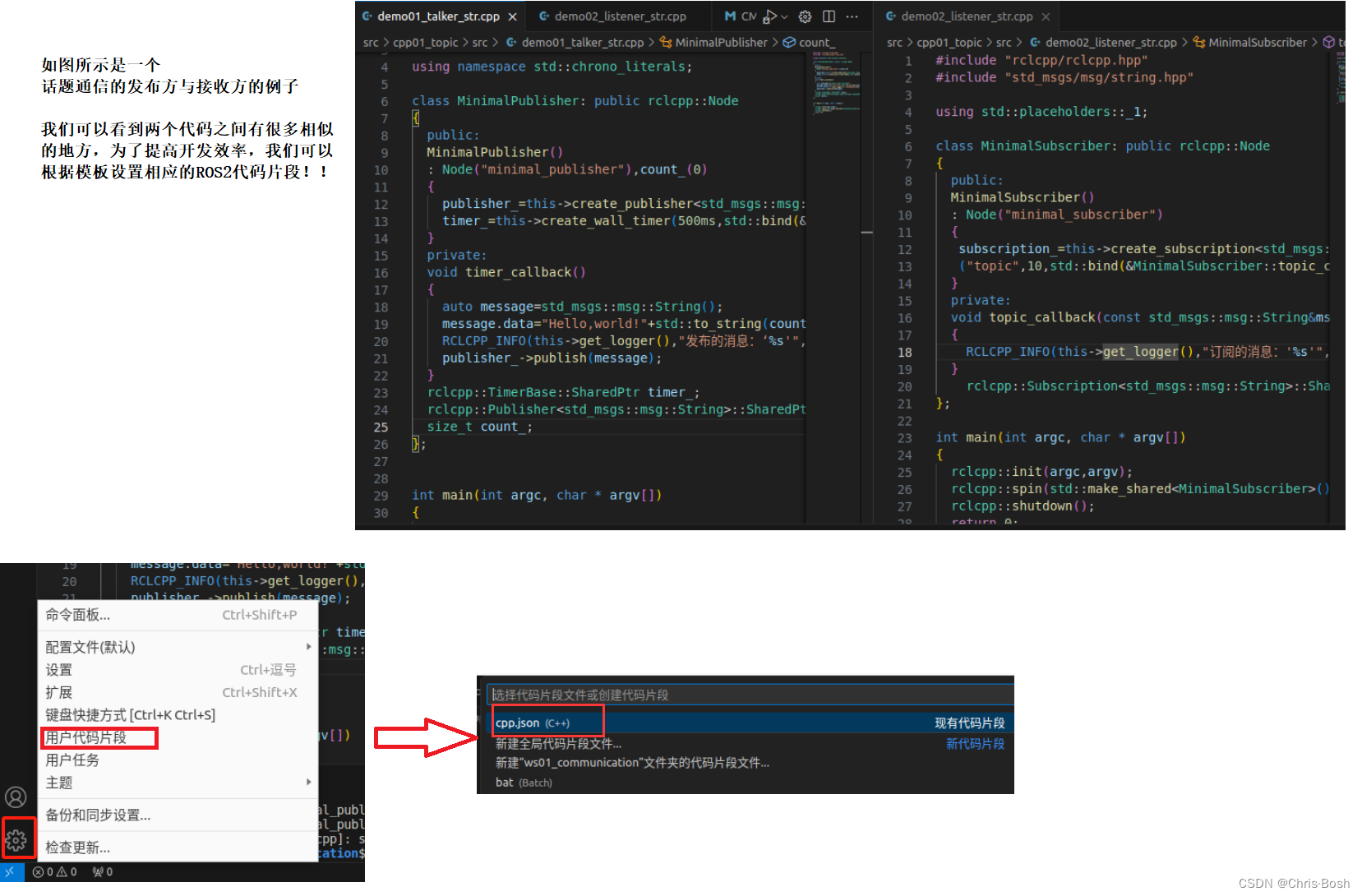Open the run options dropdown arrow beside debug icon

tap(784, 16)
